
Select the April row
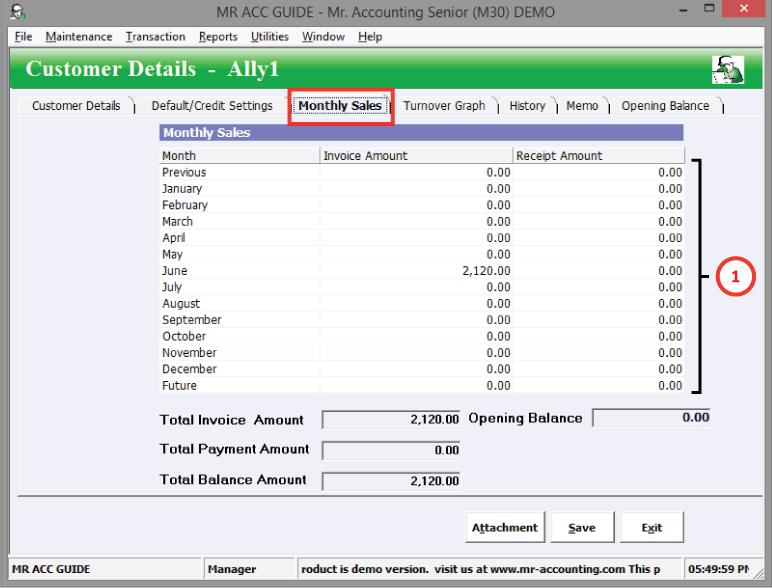(421, 238)
